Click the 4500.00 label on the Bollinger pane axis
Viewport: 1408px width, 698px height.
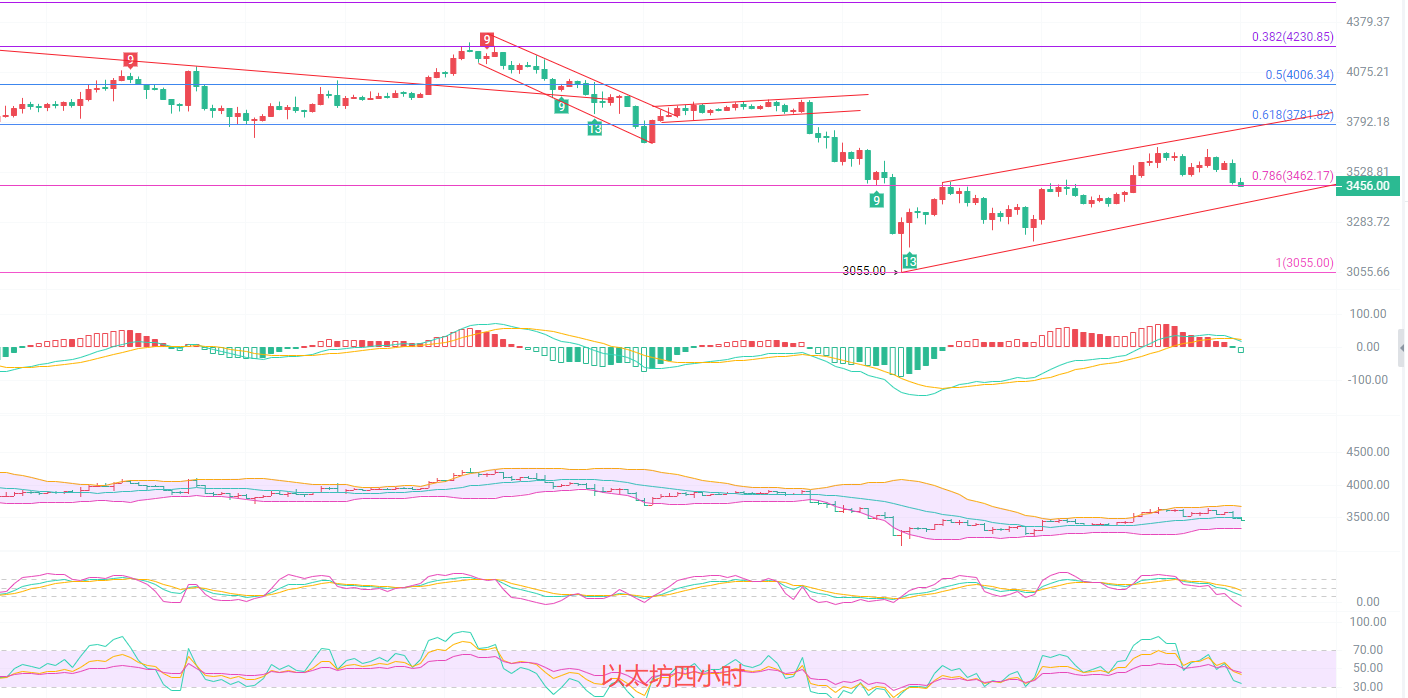pos(1368,452)
